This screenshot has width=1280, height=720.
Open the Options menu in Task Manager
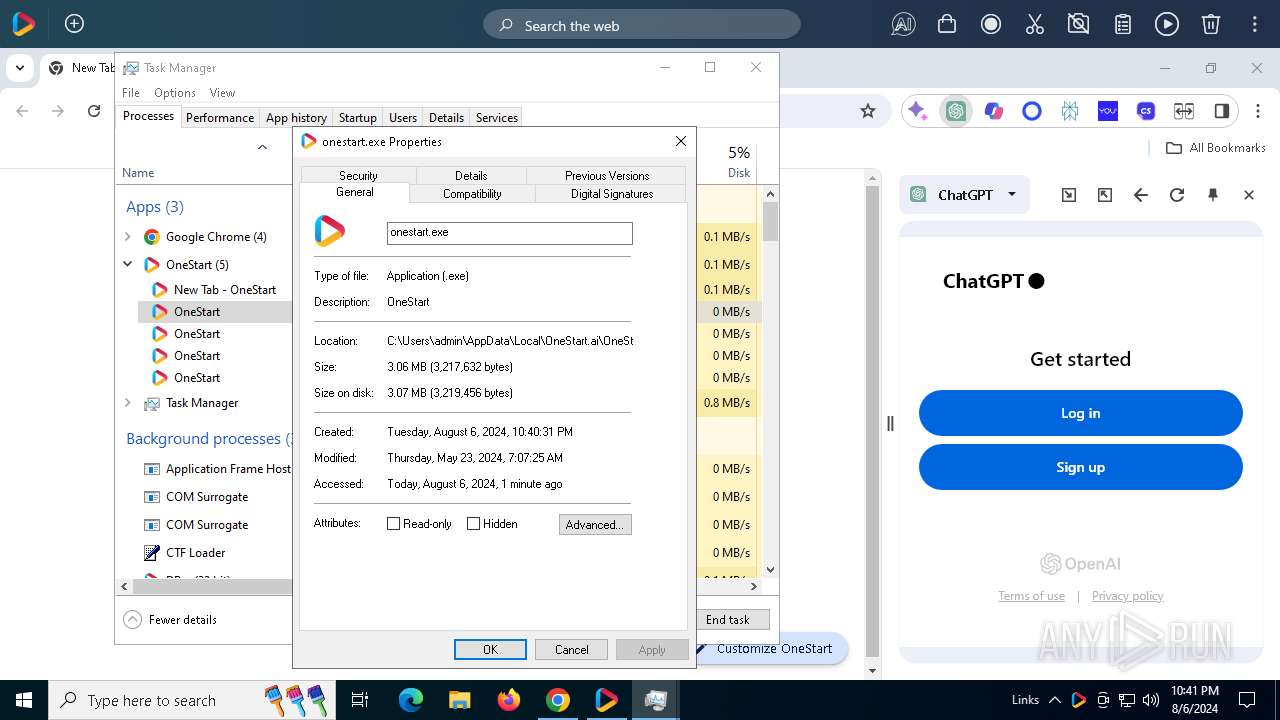coord(175,92)
